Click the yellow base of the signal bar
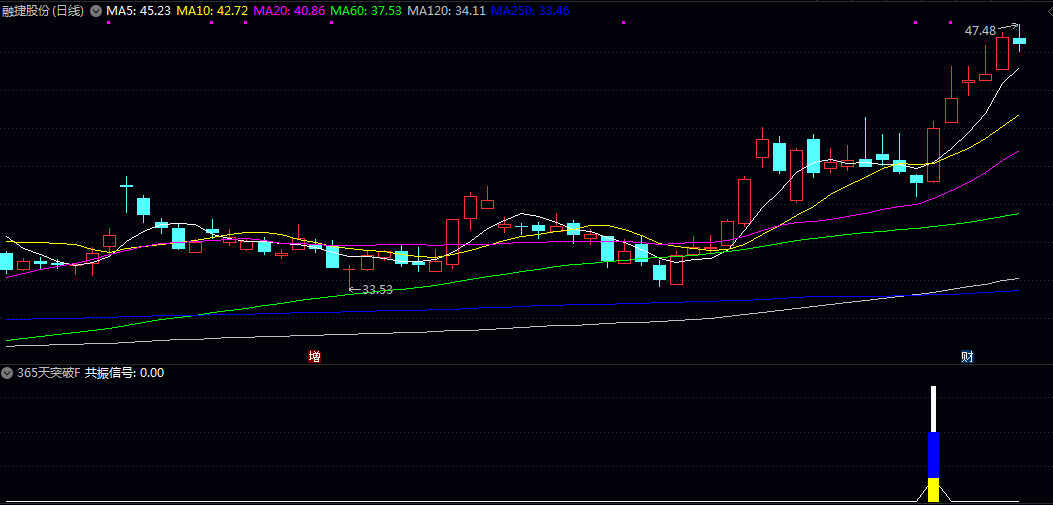The image size is (1053, 505). pos(933,490)
